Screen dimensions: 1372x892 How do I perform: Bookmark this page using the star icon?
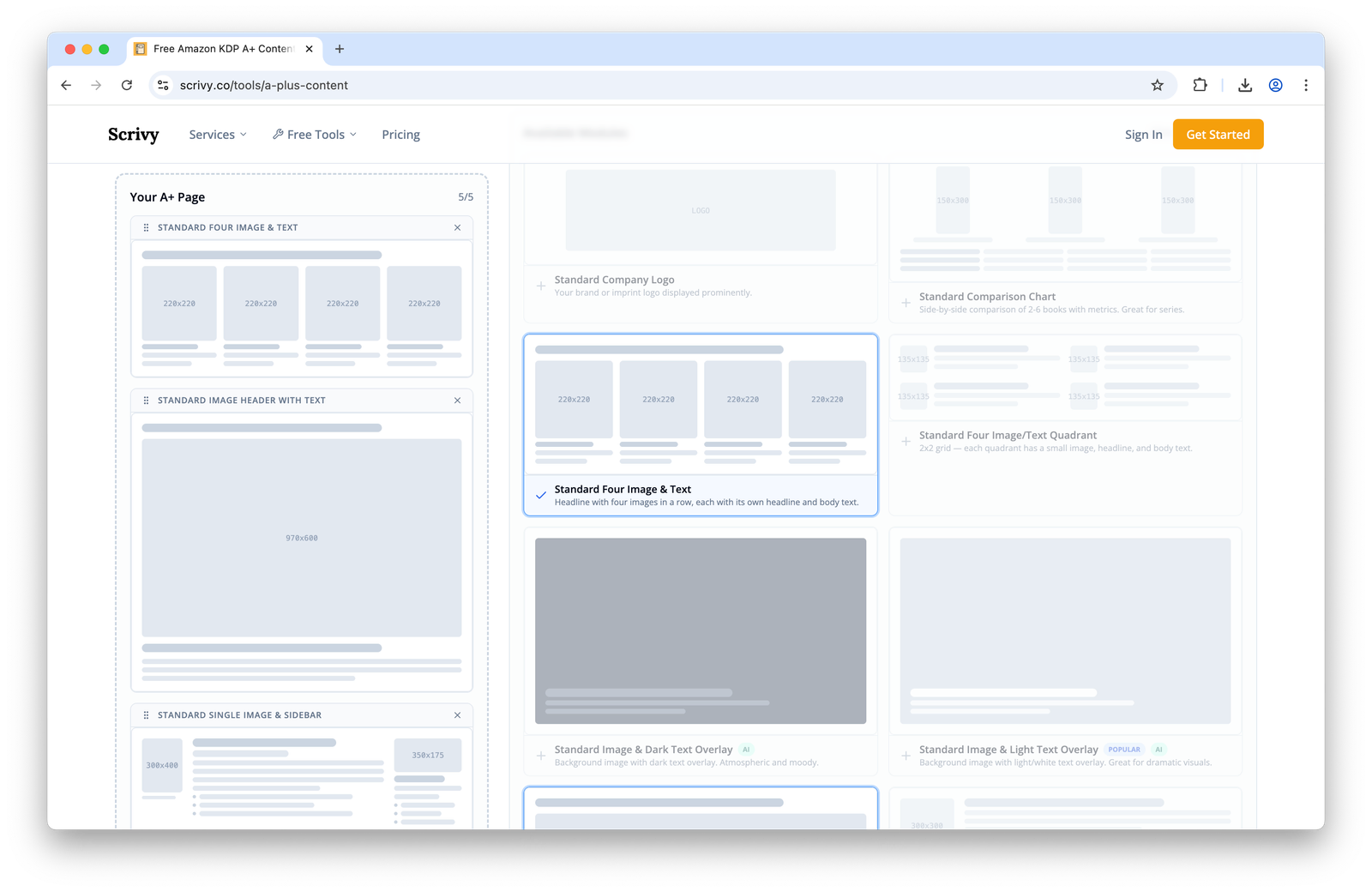click(x=1158, y=85)
